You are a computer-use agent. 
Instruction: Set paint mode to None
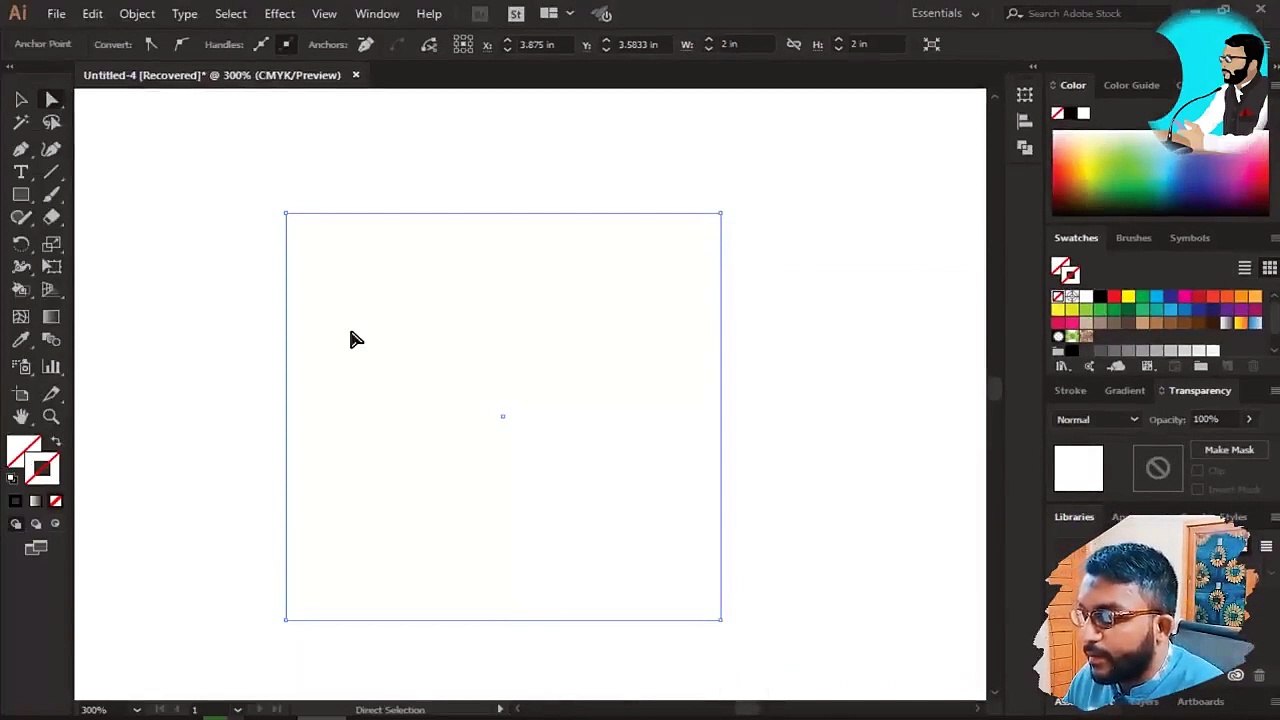(x=56, y=501)
